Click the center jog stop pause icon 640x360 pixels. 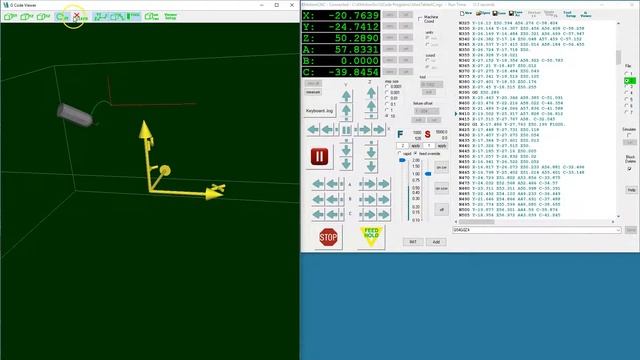pyautogui.click(x=346, y=130)
